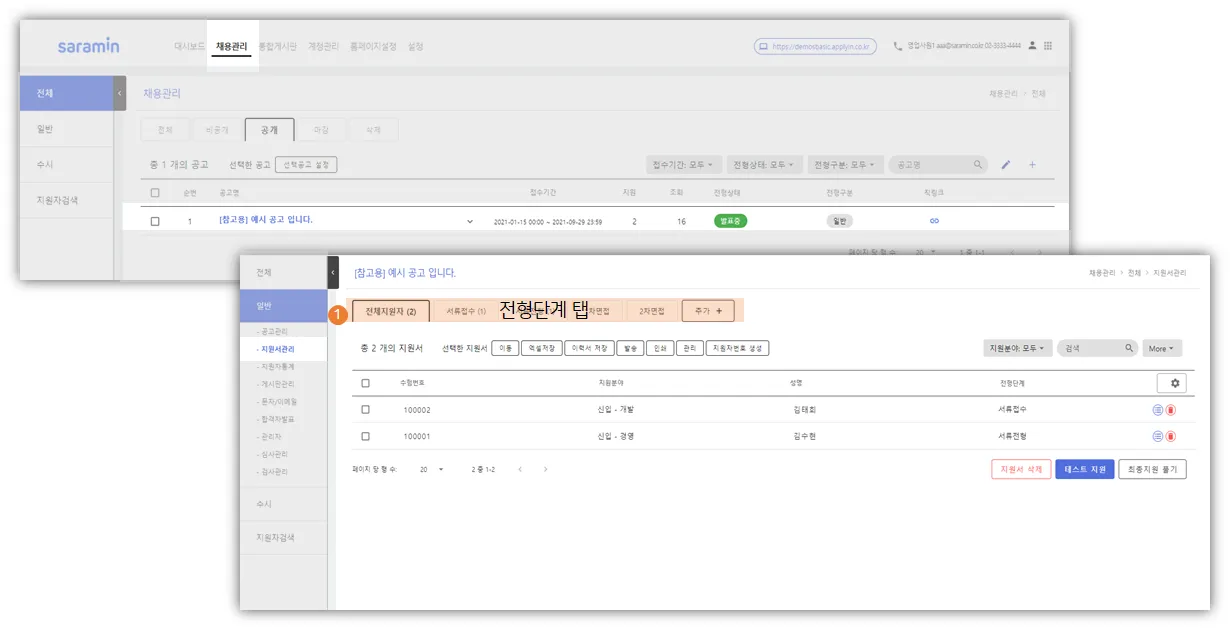This screenshot has height=630, width=1230.
Task: Switch to the 2차면접 stage tab
Action: pos(653,311)
